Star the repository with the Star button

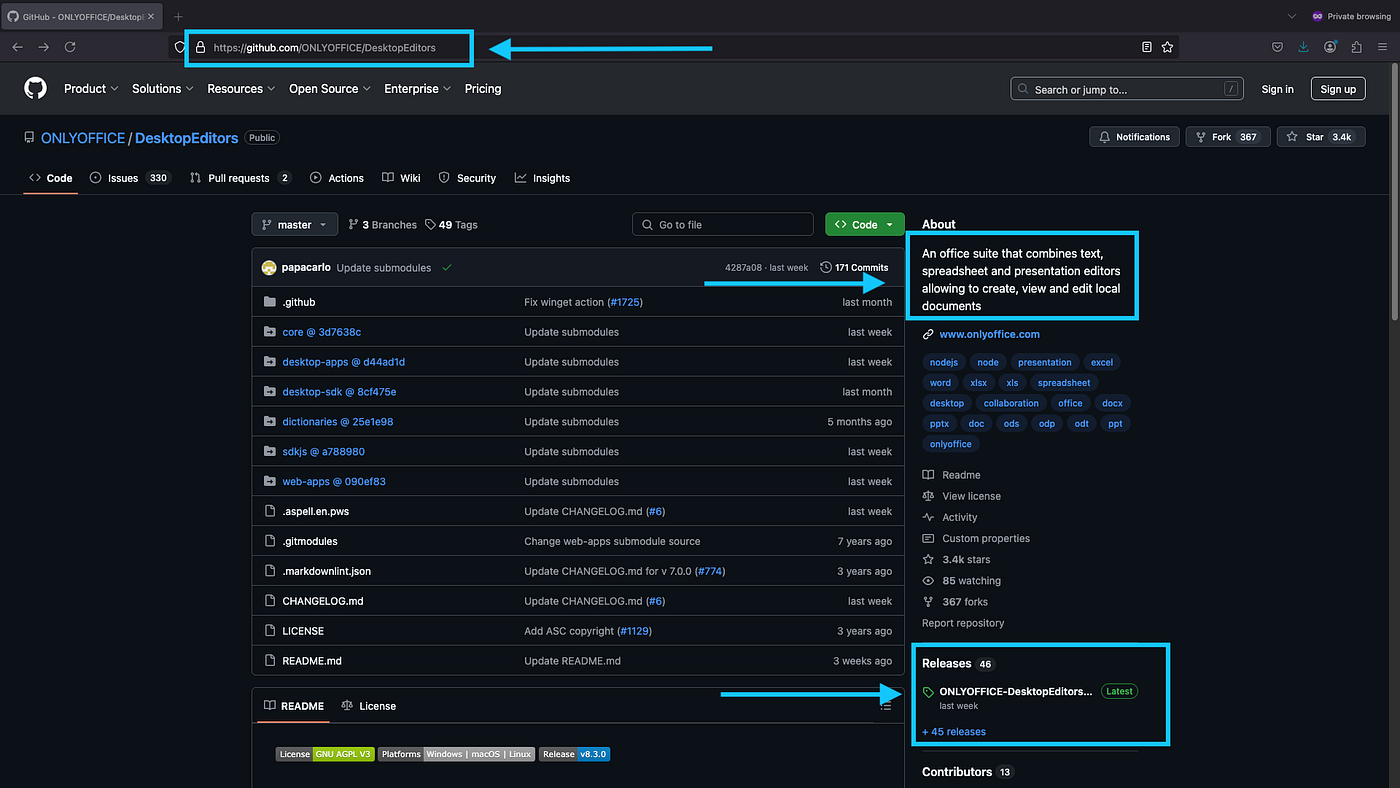1321,137
